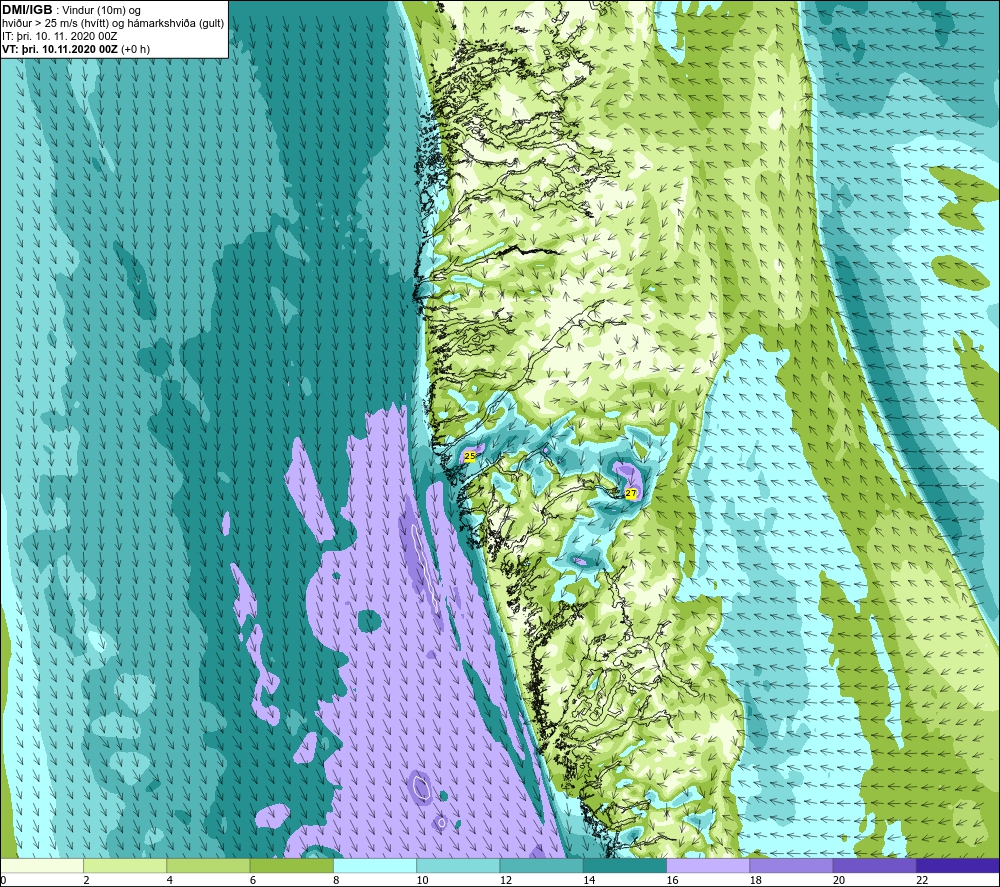
Task: Click the '6' value on the legend scale
Action: point(253,880)
